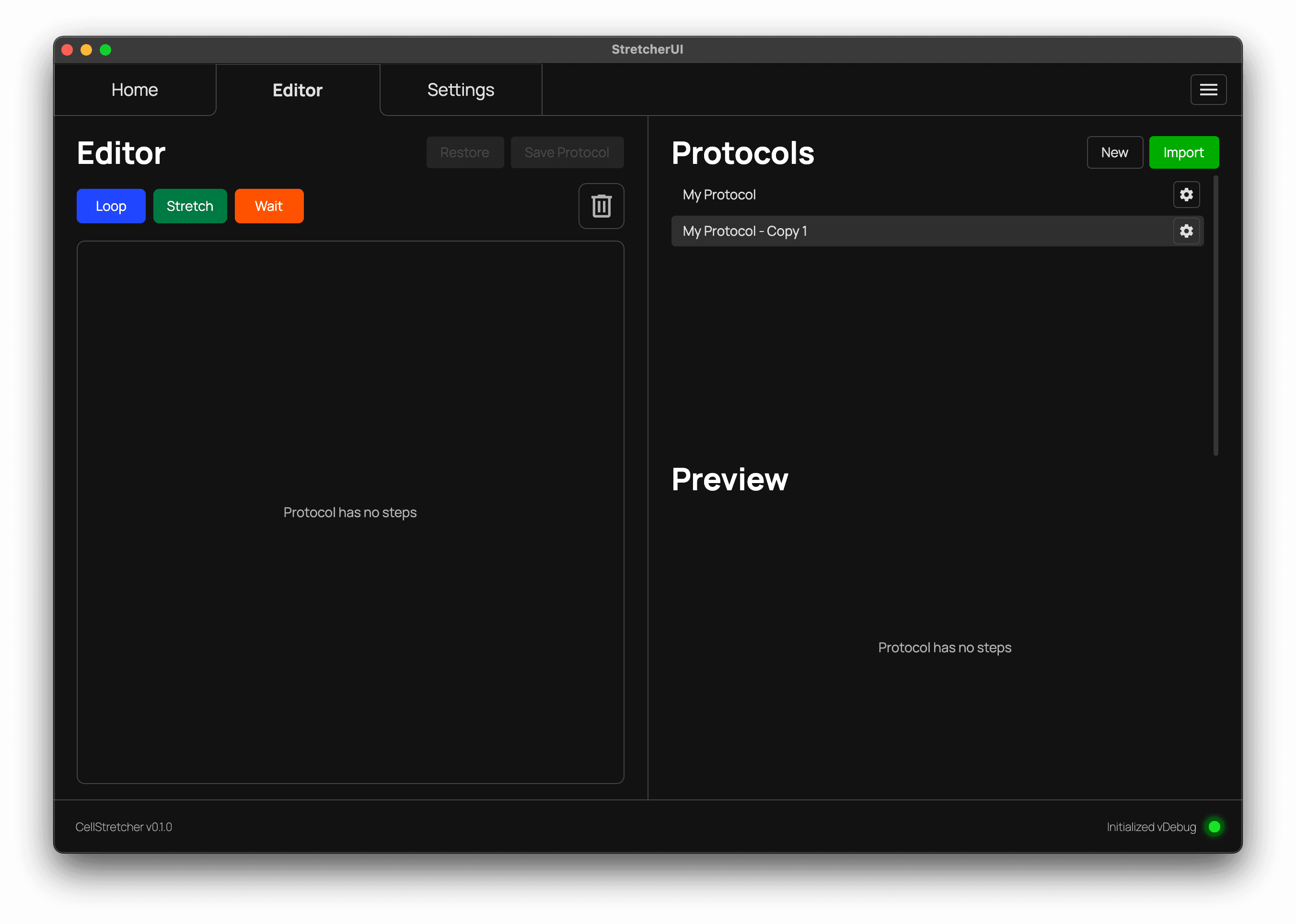Click the CellStretcher v0.1.0 version text
The height and width of the screenshot is (924, 1296).
pyautogui.click(x=124, y=827)
